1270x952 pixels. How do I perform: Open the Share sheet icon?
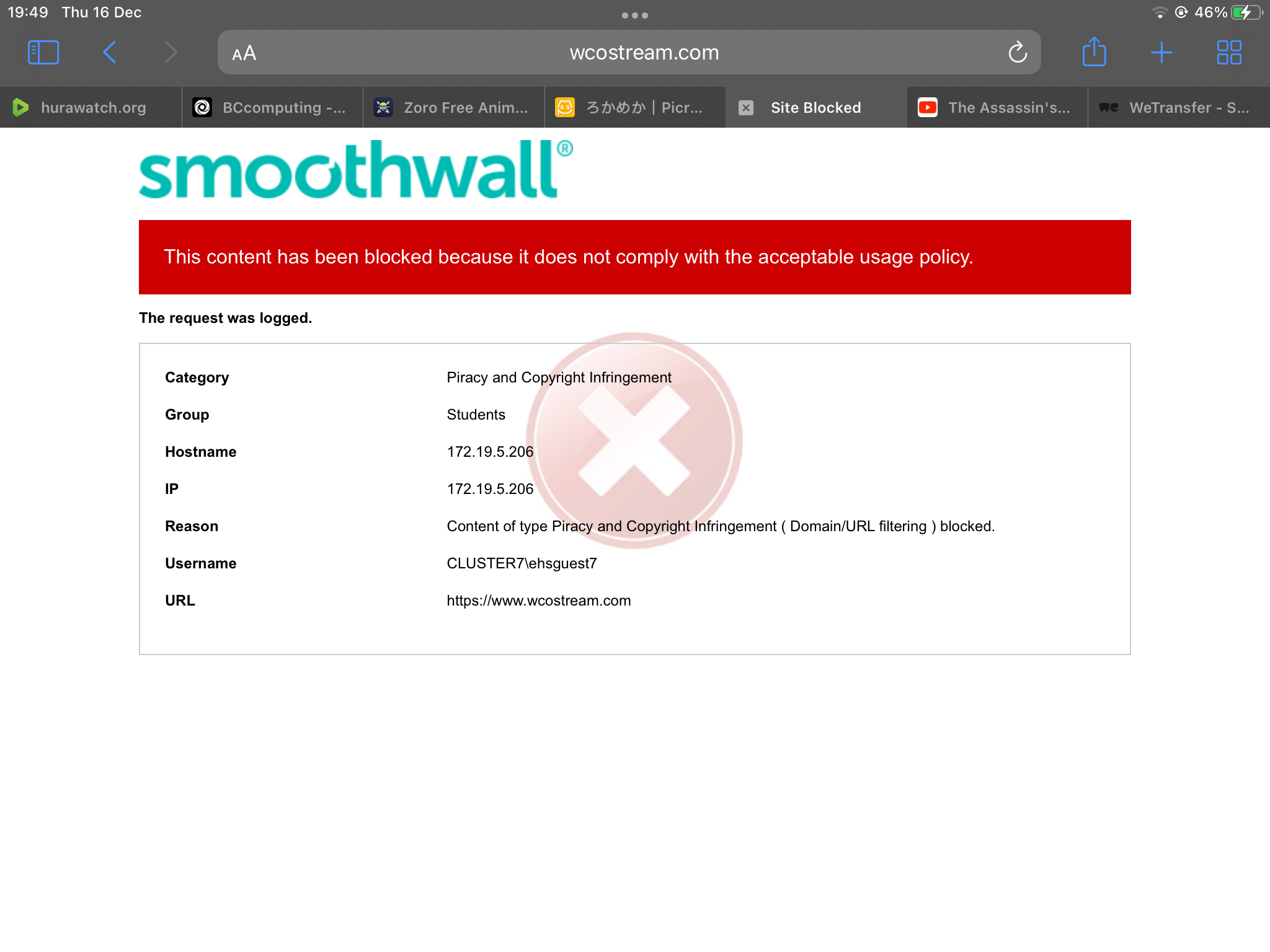(x=1094, y=53)
